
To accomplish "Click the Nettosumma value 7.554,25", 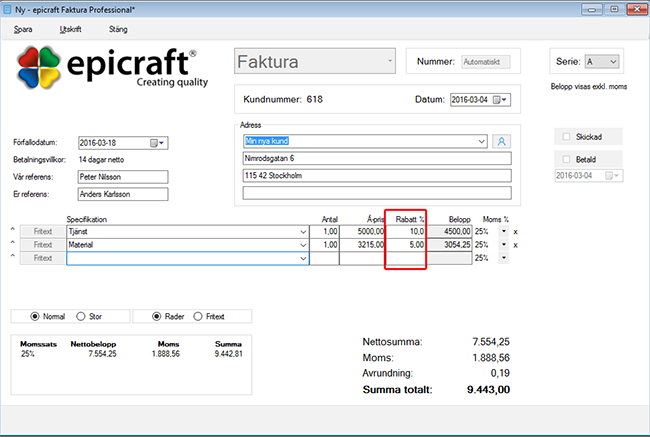I will click(491, 342).
